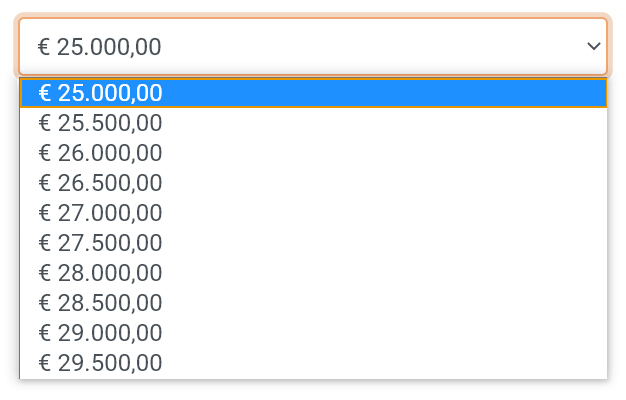Set the amount to twenty-six thousand euros
626x400 pixels.
(313, 153)
